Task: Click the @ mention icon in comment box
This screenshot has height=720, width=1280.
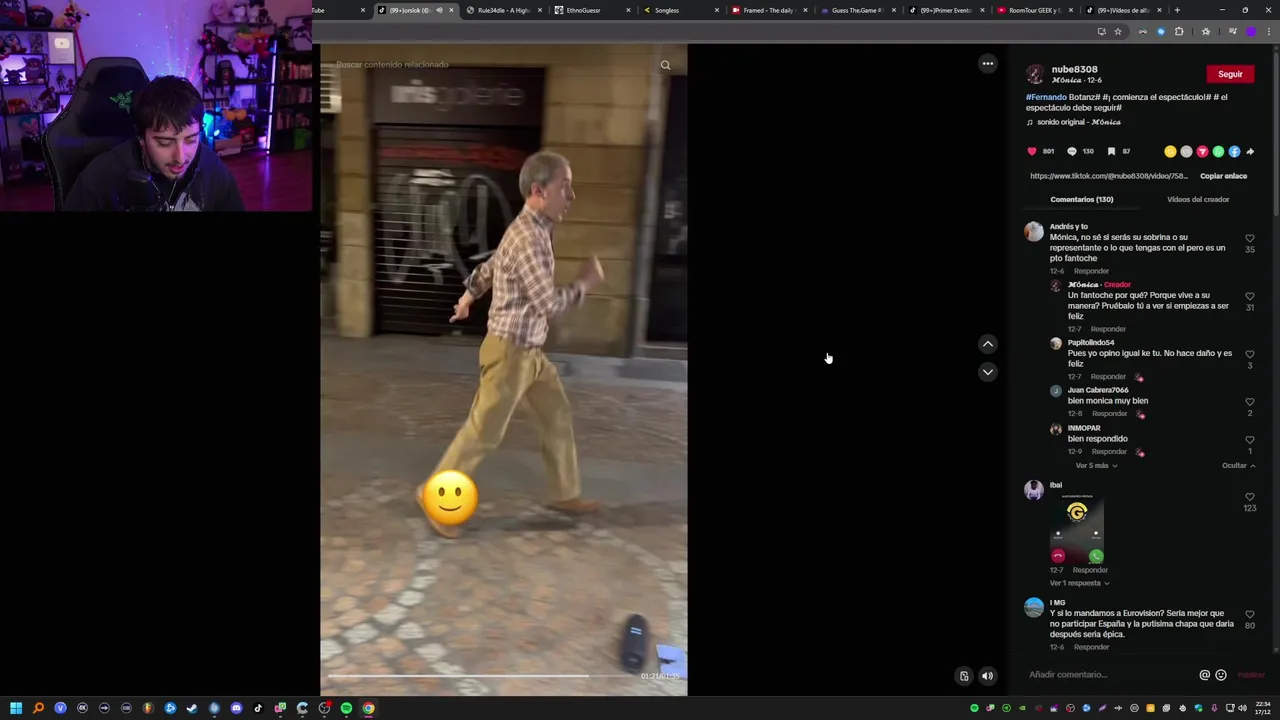Action: click(1204, 675)
